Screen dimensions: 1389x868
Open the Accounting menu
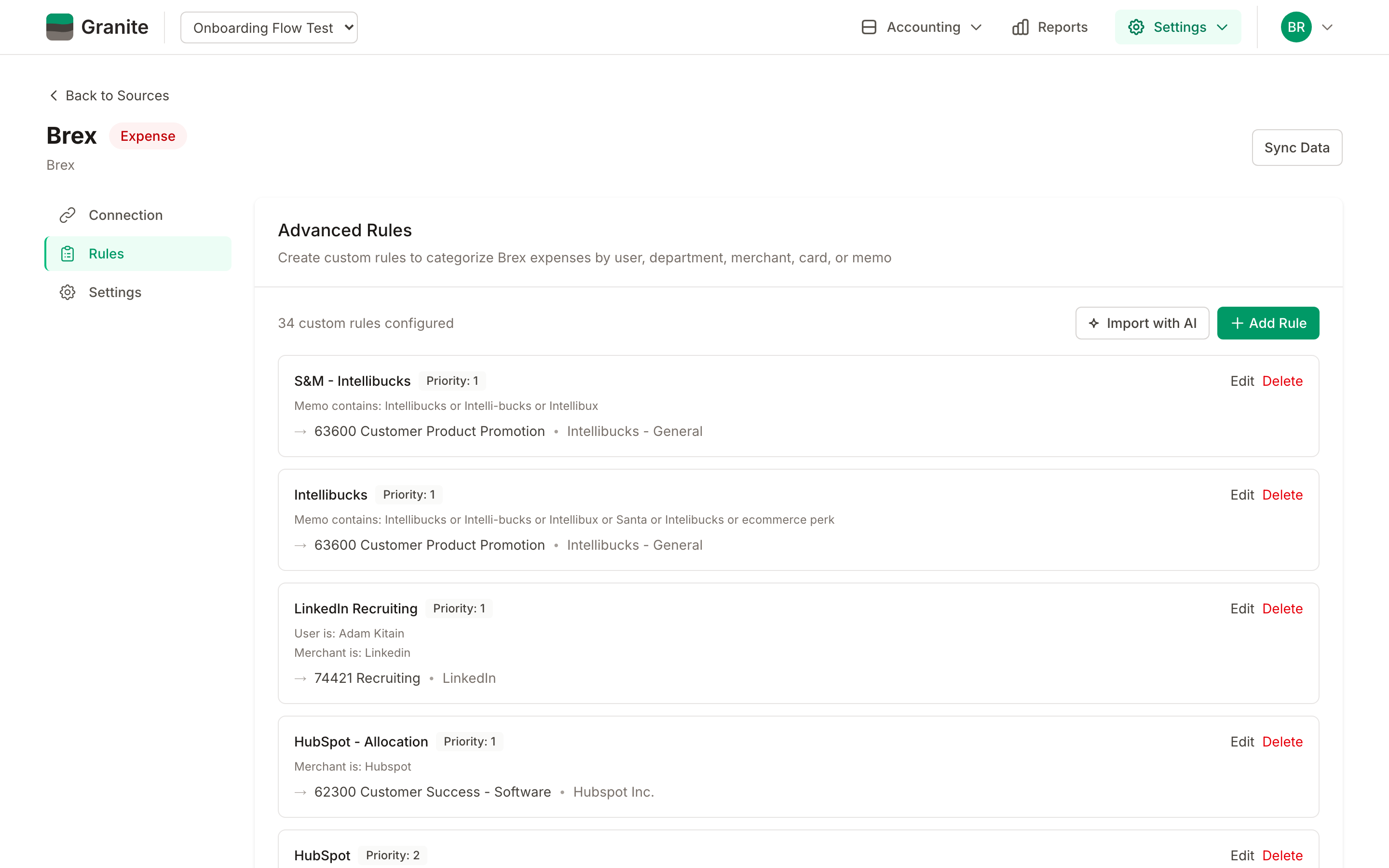pos(922,27)
